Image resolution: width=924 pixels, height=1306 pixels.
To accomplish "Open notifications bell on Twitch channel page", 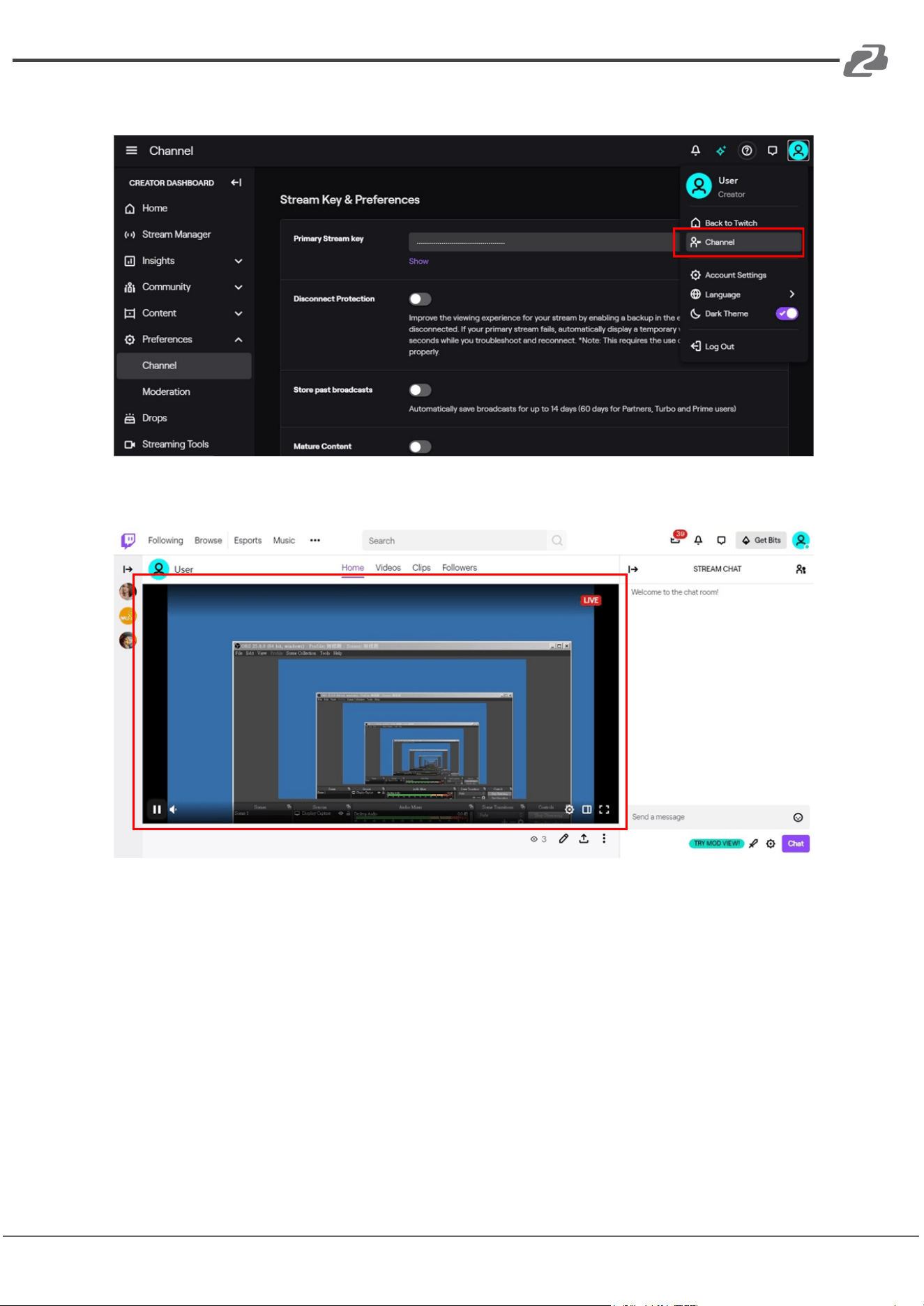I will pyautogui.click(x=698, y=541).
